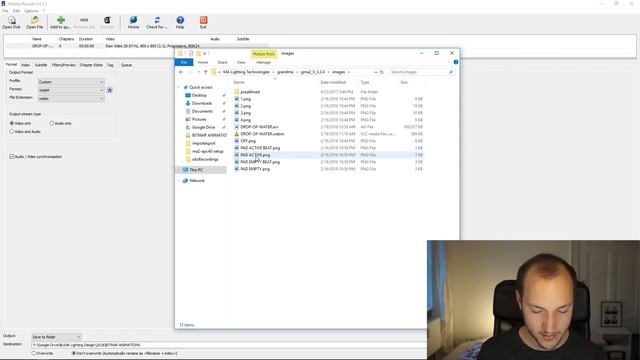
Task: Open Desktop in Quick access
Action: 199,96
